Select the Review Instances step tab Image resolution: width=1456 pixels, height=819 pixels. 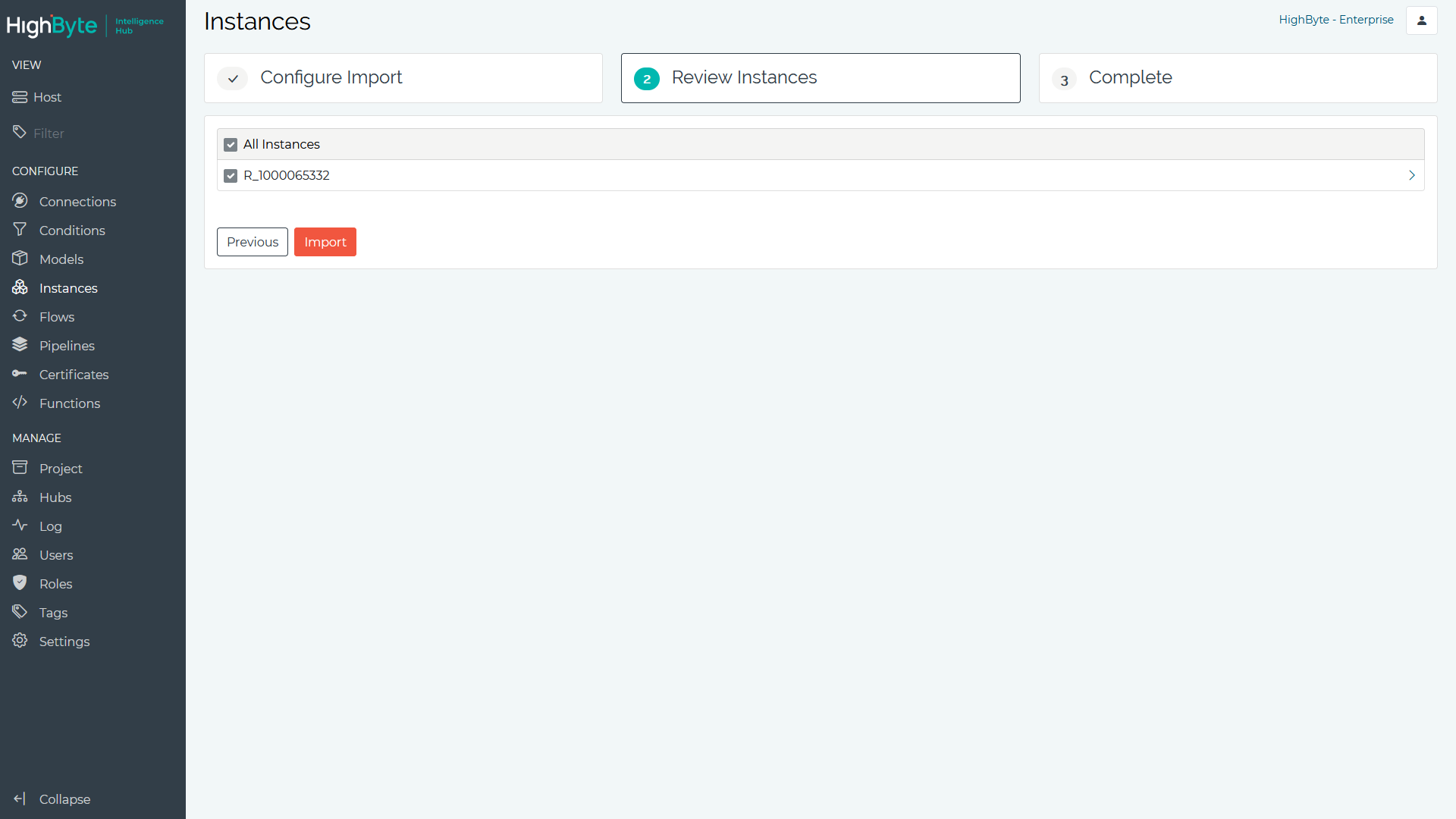click(x=821, y=78)
